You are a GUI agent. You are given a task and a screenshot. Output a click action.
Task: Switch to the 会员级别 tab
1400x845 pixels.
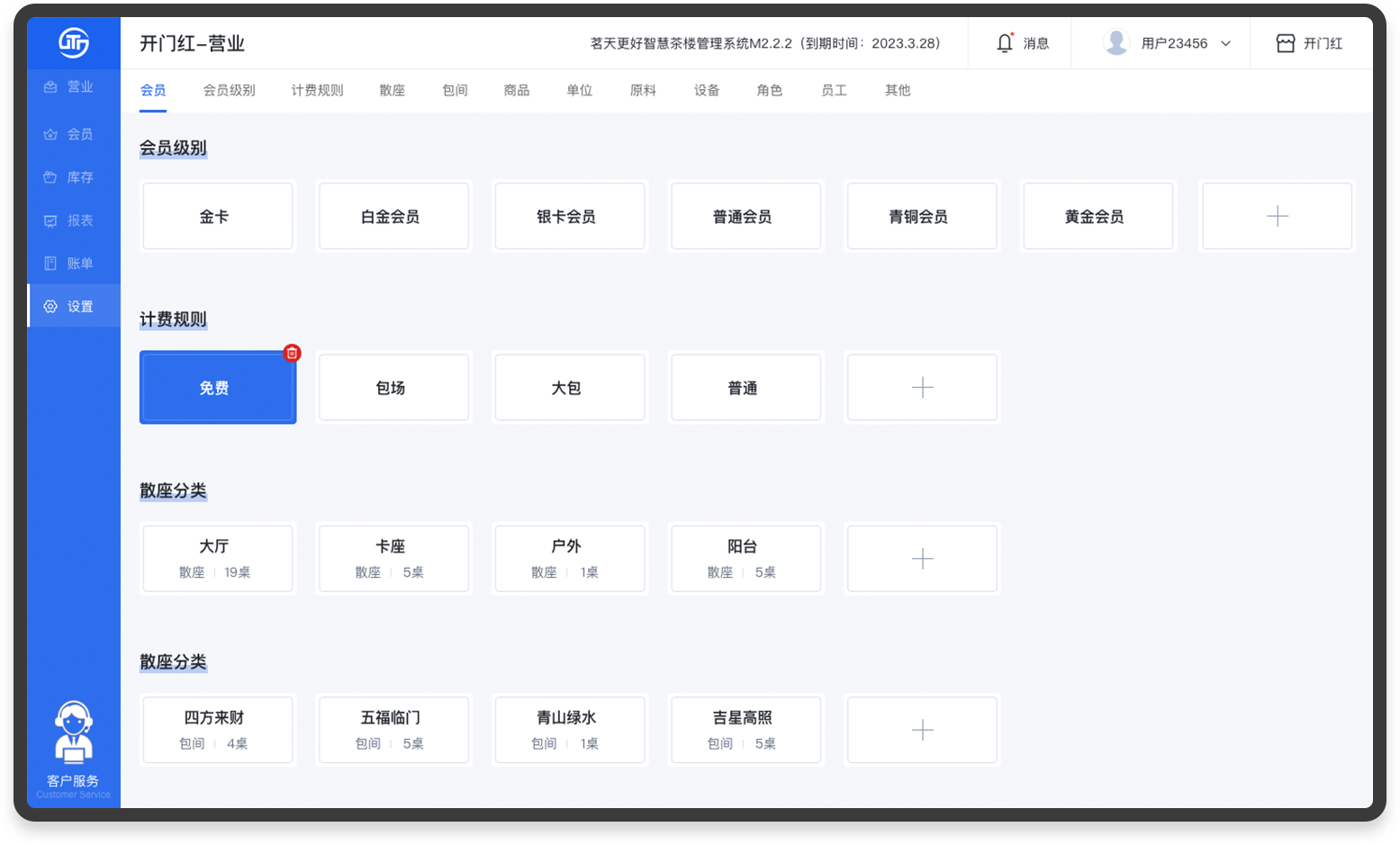229,91
